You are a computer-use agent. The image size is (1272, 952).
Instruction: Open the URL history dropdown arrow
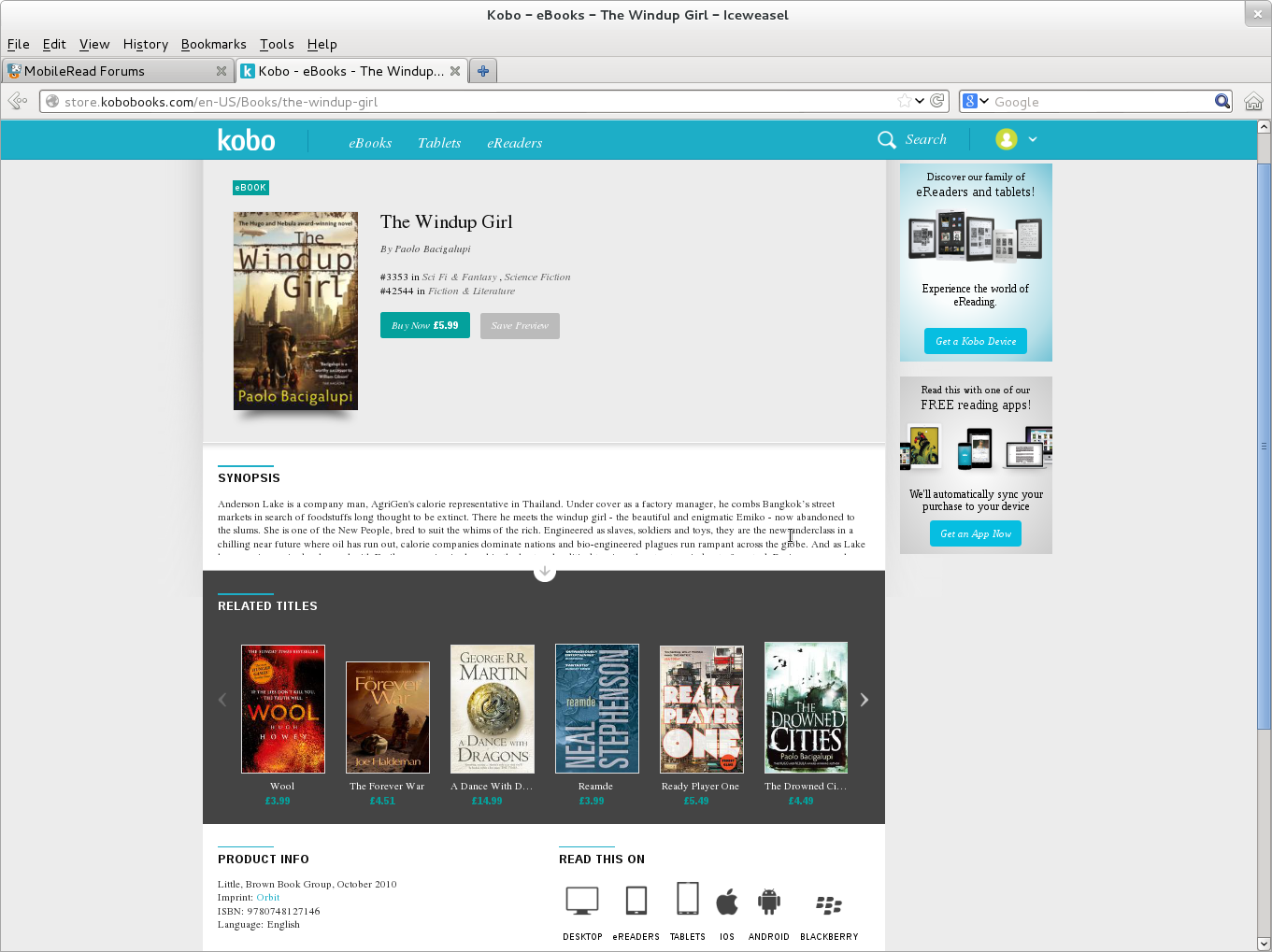pyautogui.click(x=920, y=101)
